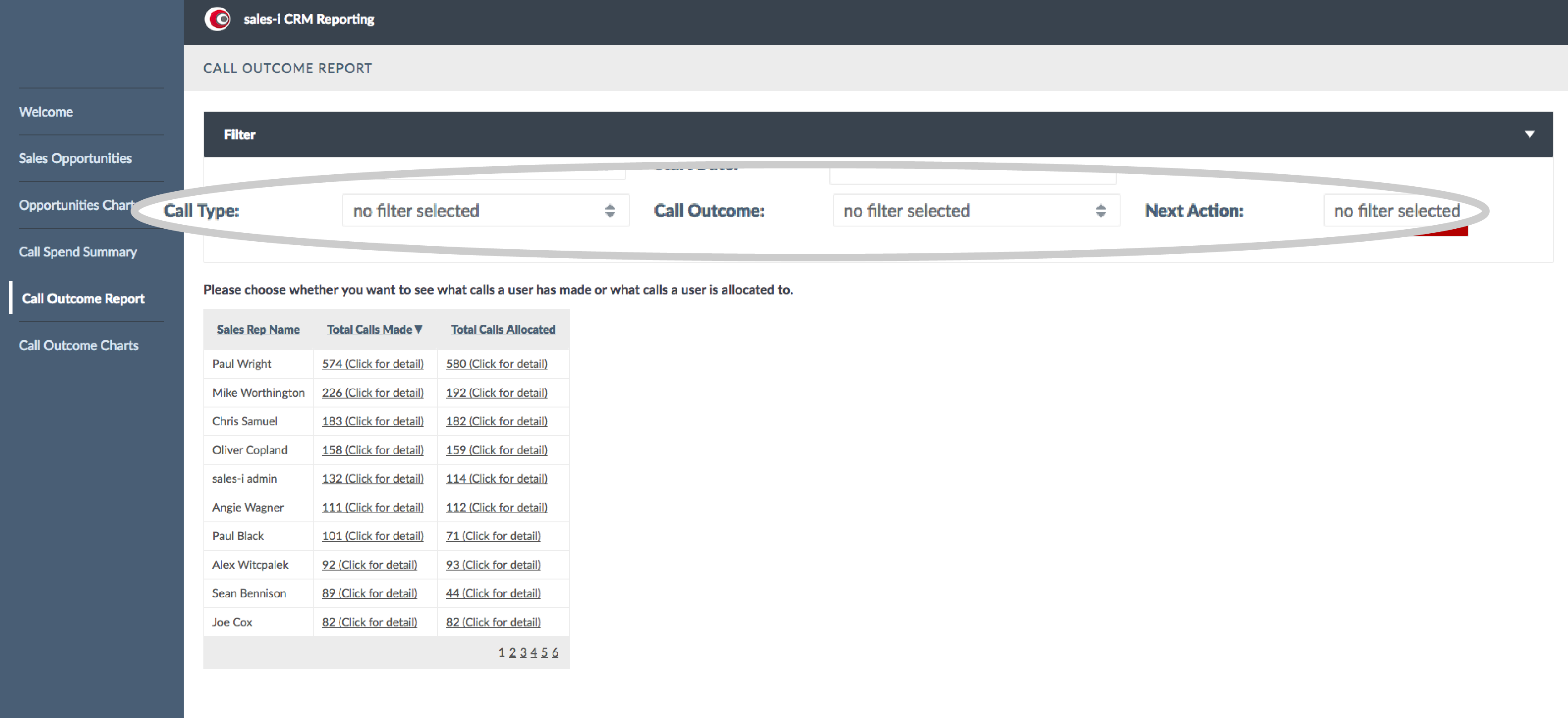This screenshot has height=718, width=1568.
Task: Open the Welcome page in sidebar
Action: 46,112
